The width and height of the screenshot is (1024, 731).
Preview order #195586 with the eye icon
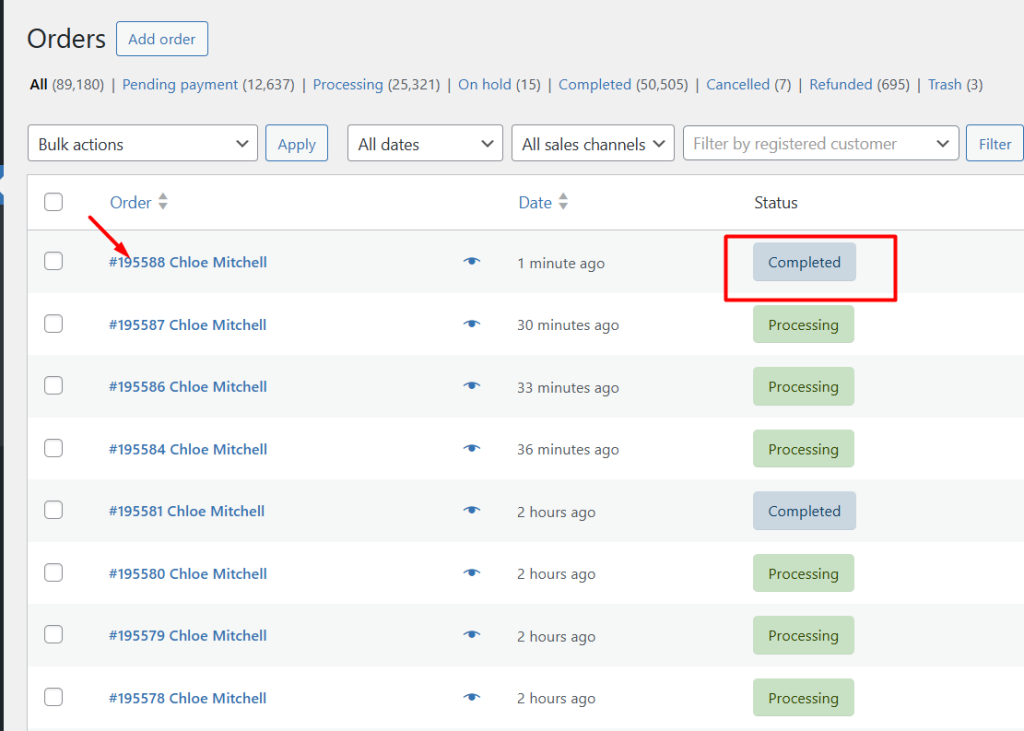[471, 387]
